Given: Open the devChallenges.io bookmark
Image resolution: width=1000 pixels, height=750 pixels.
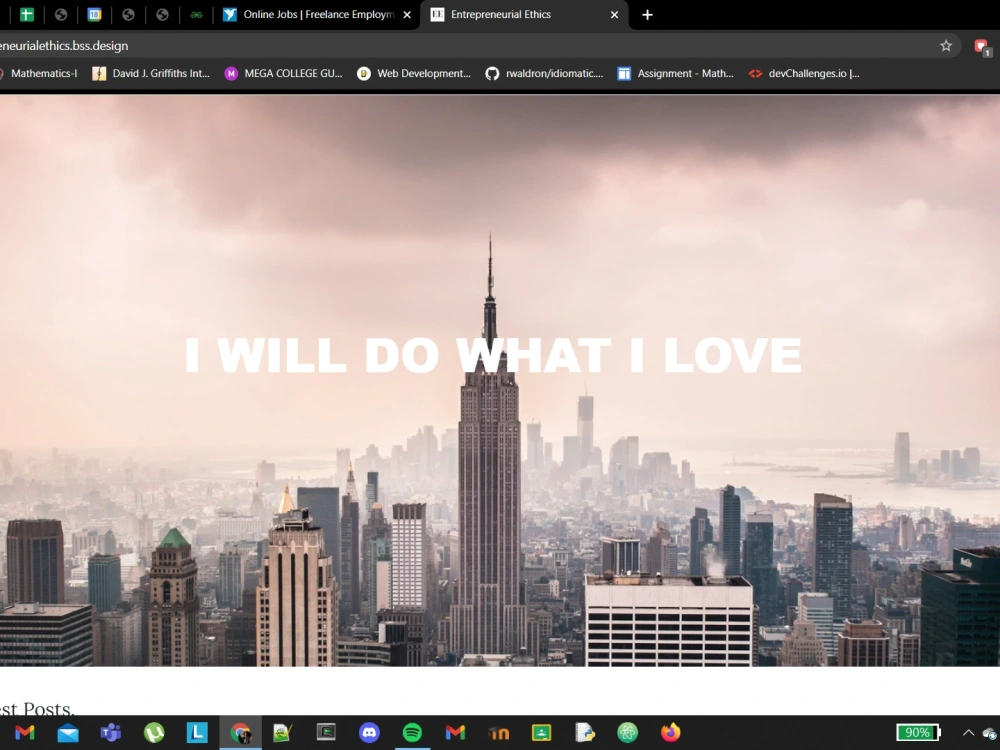Looking at the screenshot, I should click(x=804, y=73).
